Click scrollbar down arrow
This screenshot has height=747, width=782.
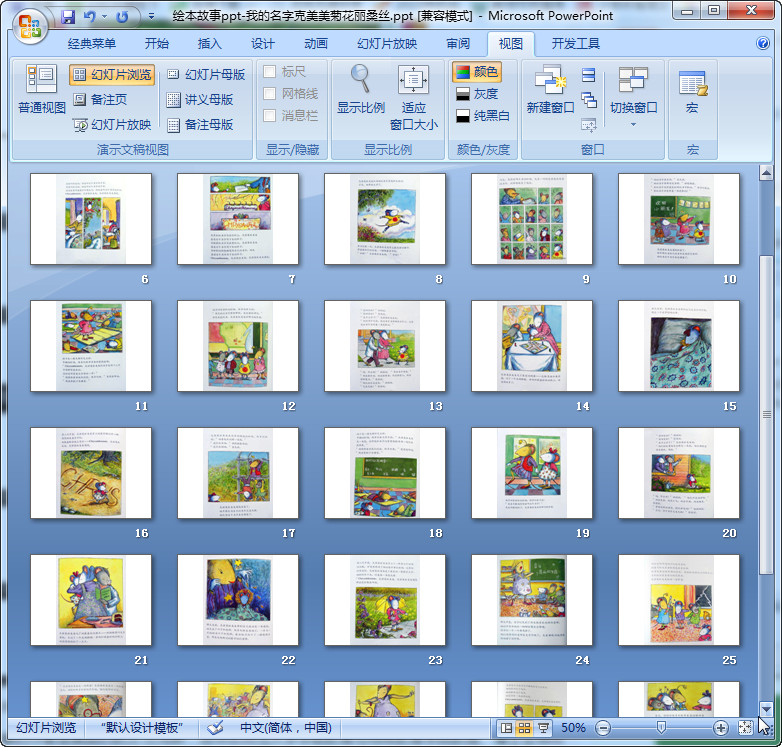766,709
